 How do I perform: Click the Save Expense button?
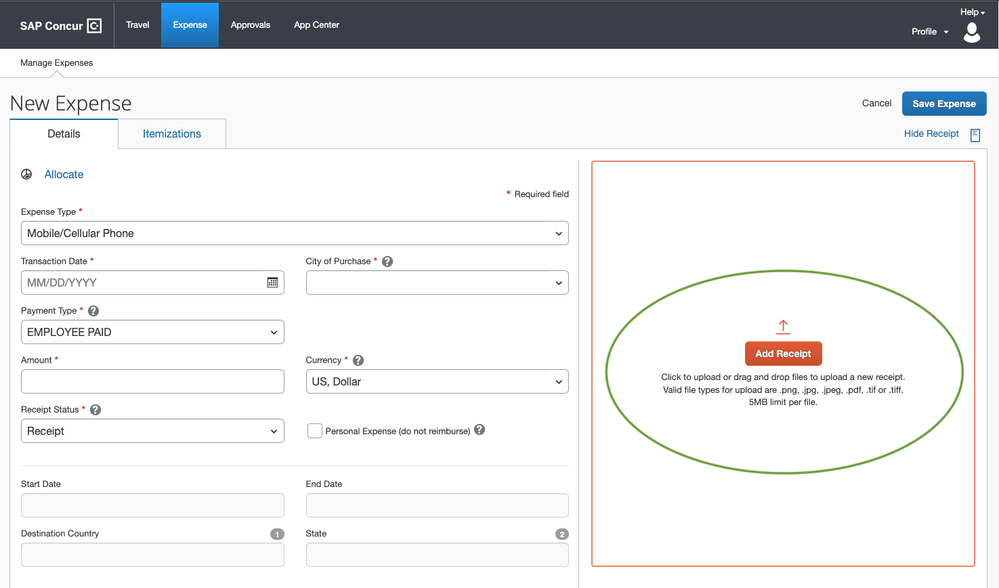[944, 104]
